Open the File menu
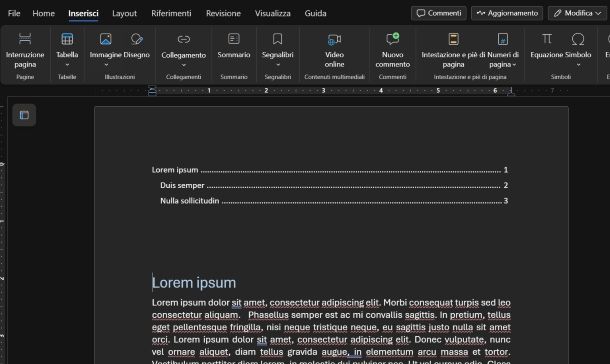 [14, 13]
